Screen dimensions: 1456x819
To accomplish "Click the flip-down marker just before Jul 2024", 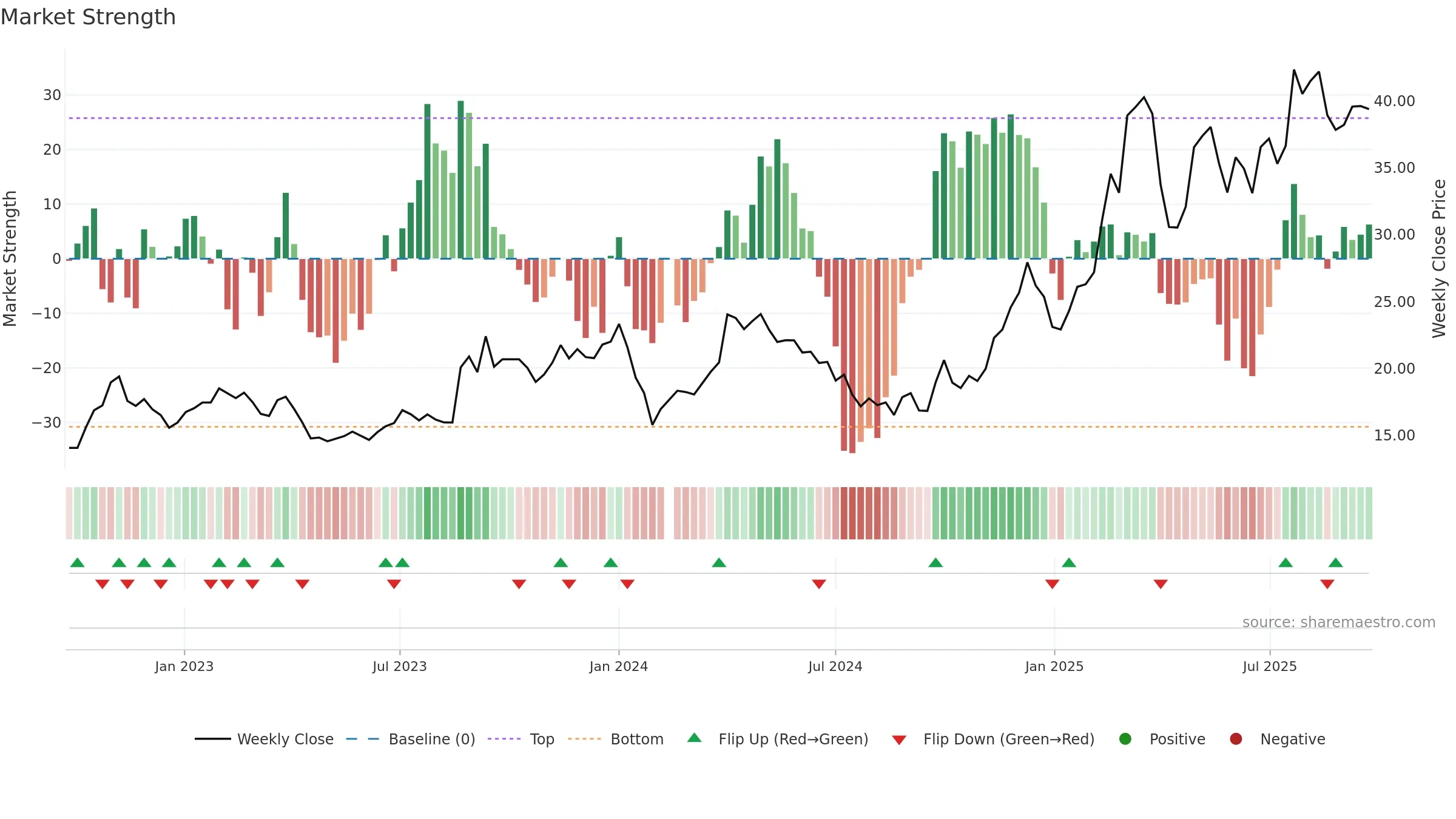I will pyautogui.click(x=819, y=584).
